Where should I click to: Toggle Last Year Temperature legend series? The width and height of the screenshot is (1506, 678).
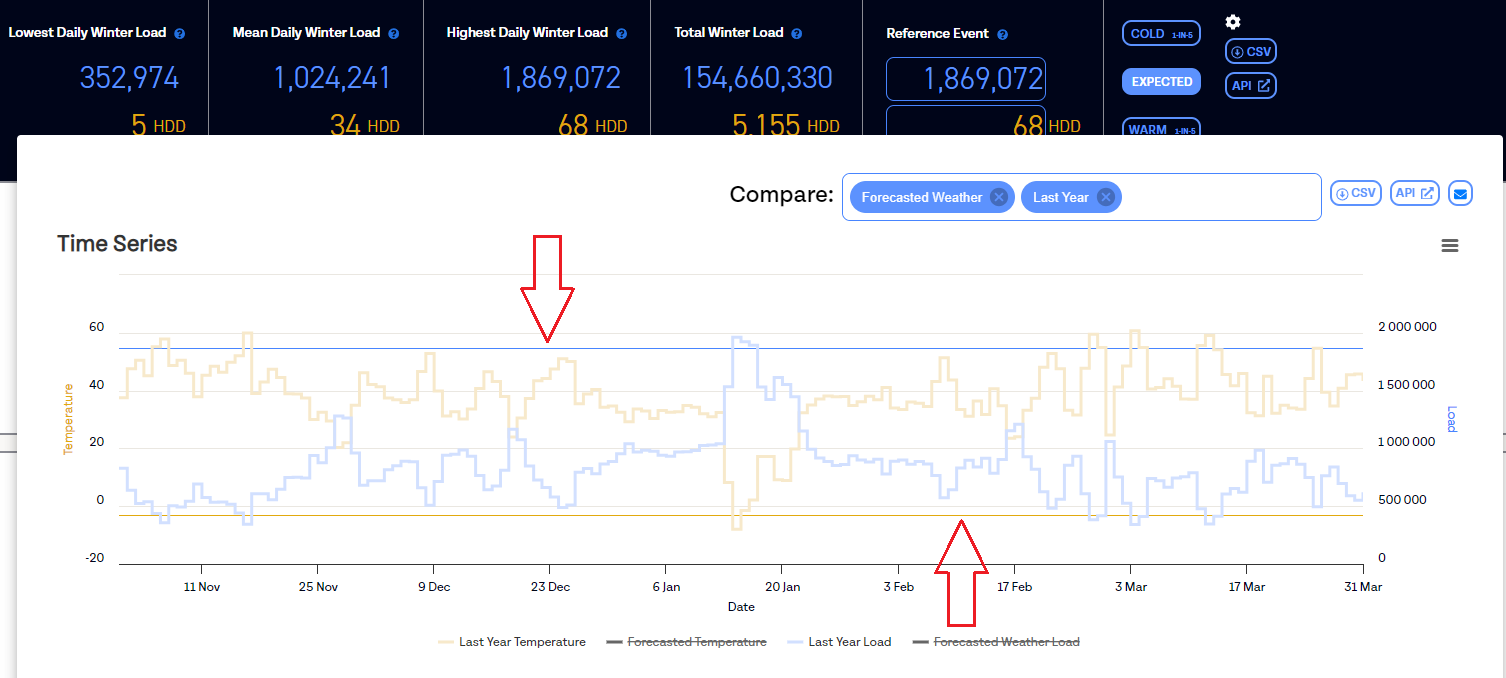coord(512,642)
